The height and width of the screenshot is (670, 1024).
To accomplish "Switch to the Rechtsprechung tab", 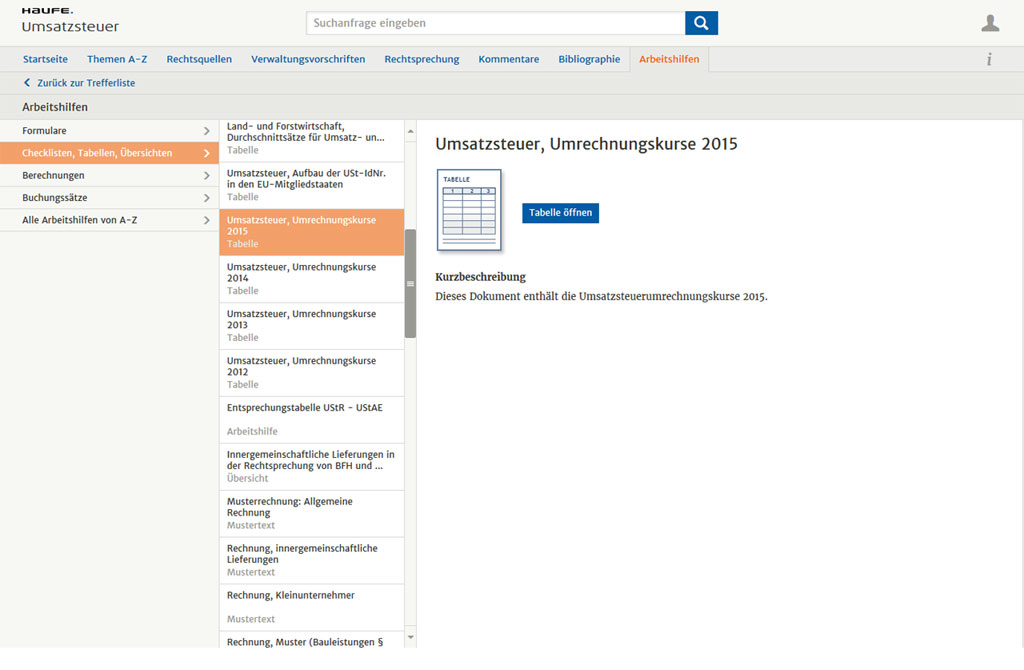I will (x=422, y=59).
